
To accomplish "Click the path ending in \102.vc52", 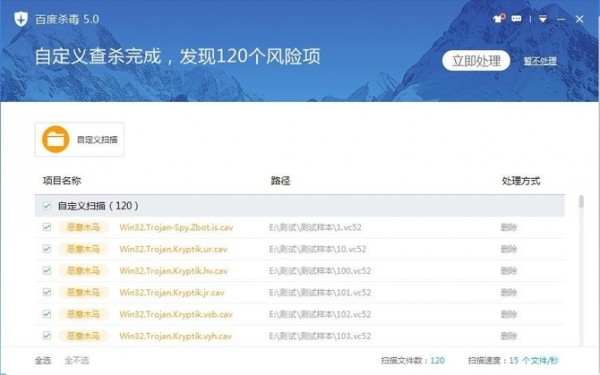I will pyautogui.click(x=320, y=314).
